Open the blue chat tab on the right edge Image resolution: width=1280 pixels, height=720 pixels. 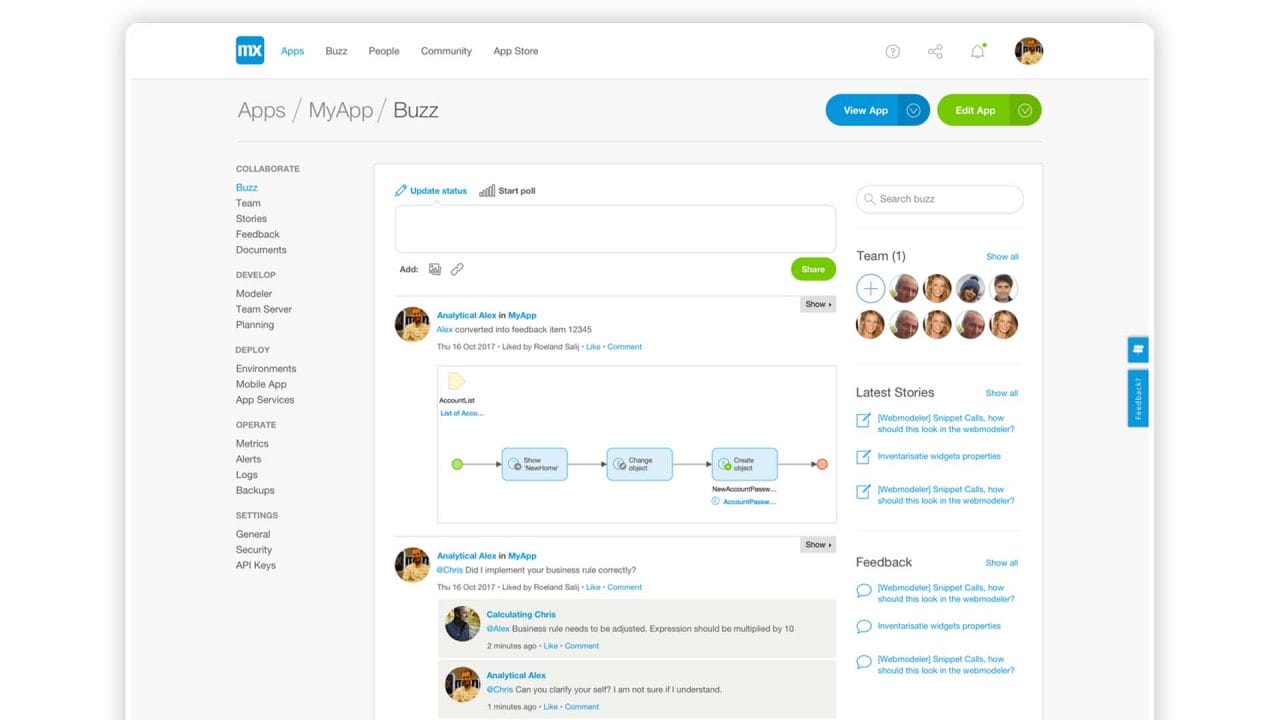(x=1138, y=349)
